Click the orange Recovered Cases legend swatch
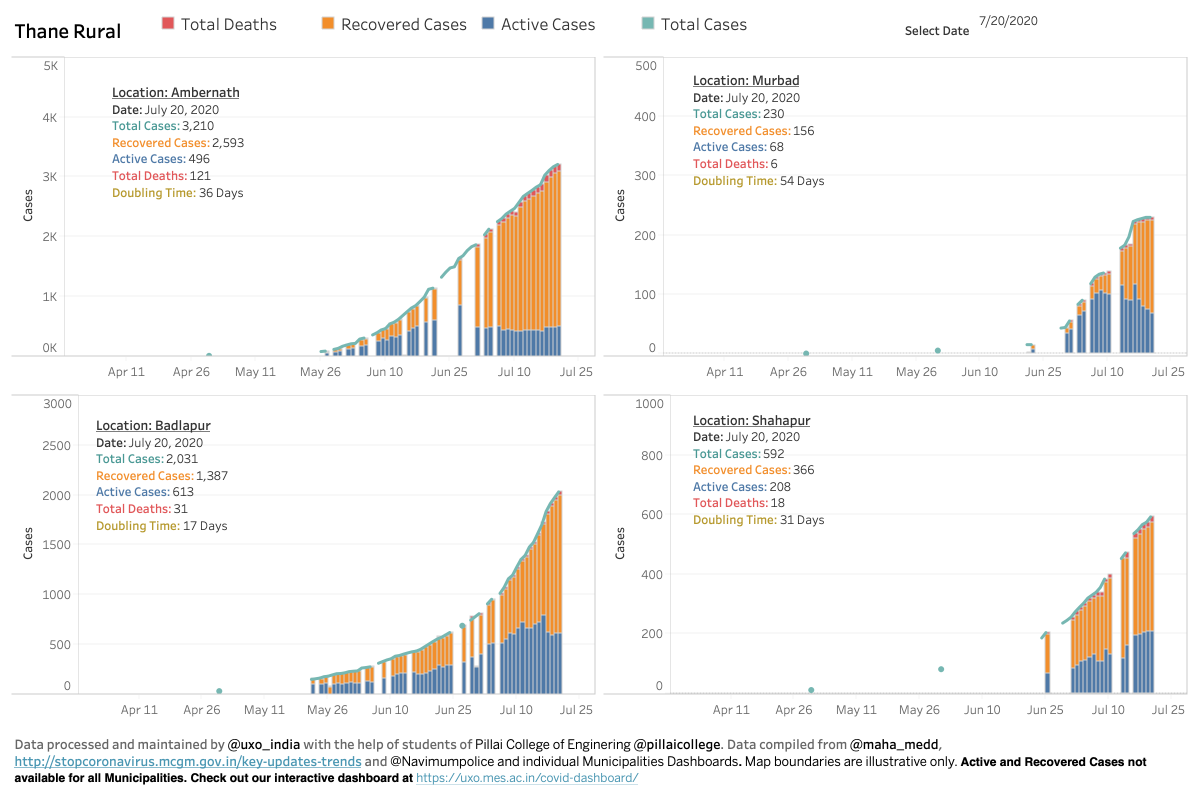Viewport: 1200px width, 800px height. click(x=327, y=24)
